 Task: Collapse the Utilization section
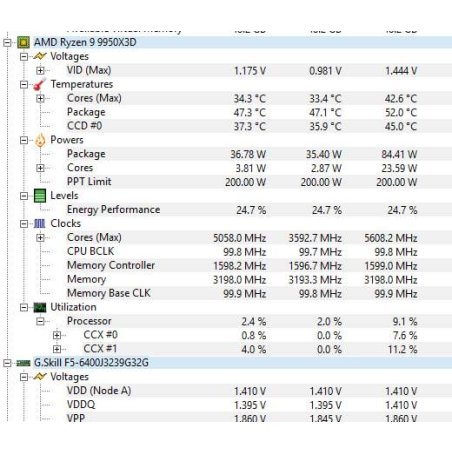pyautogui.click(x=24, y=307)
